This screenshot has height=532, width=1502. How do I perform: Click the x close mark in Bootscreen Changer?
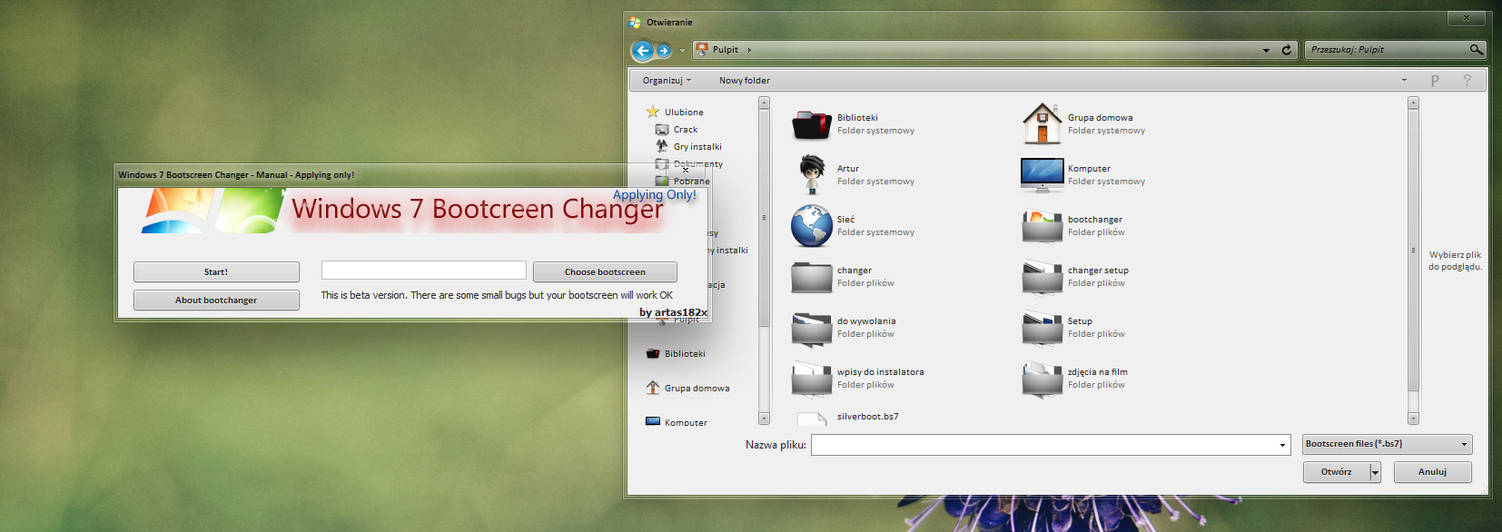685,170
